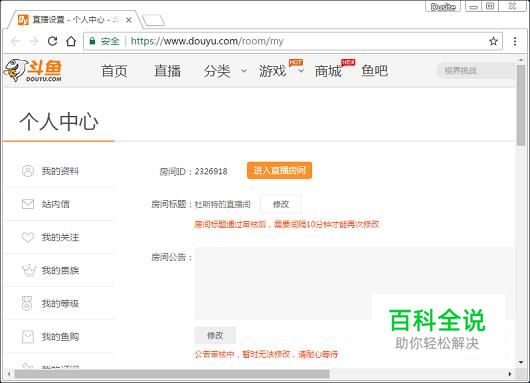Click the red room title warning text
The width and height of the screenshot is (530, 383).
(287, 224)
